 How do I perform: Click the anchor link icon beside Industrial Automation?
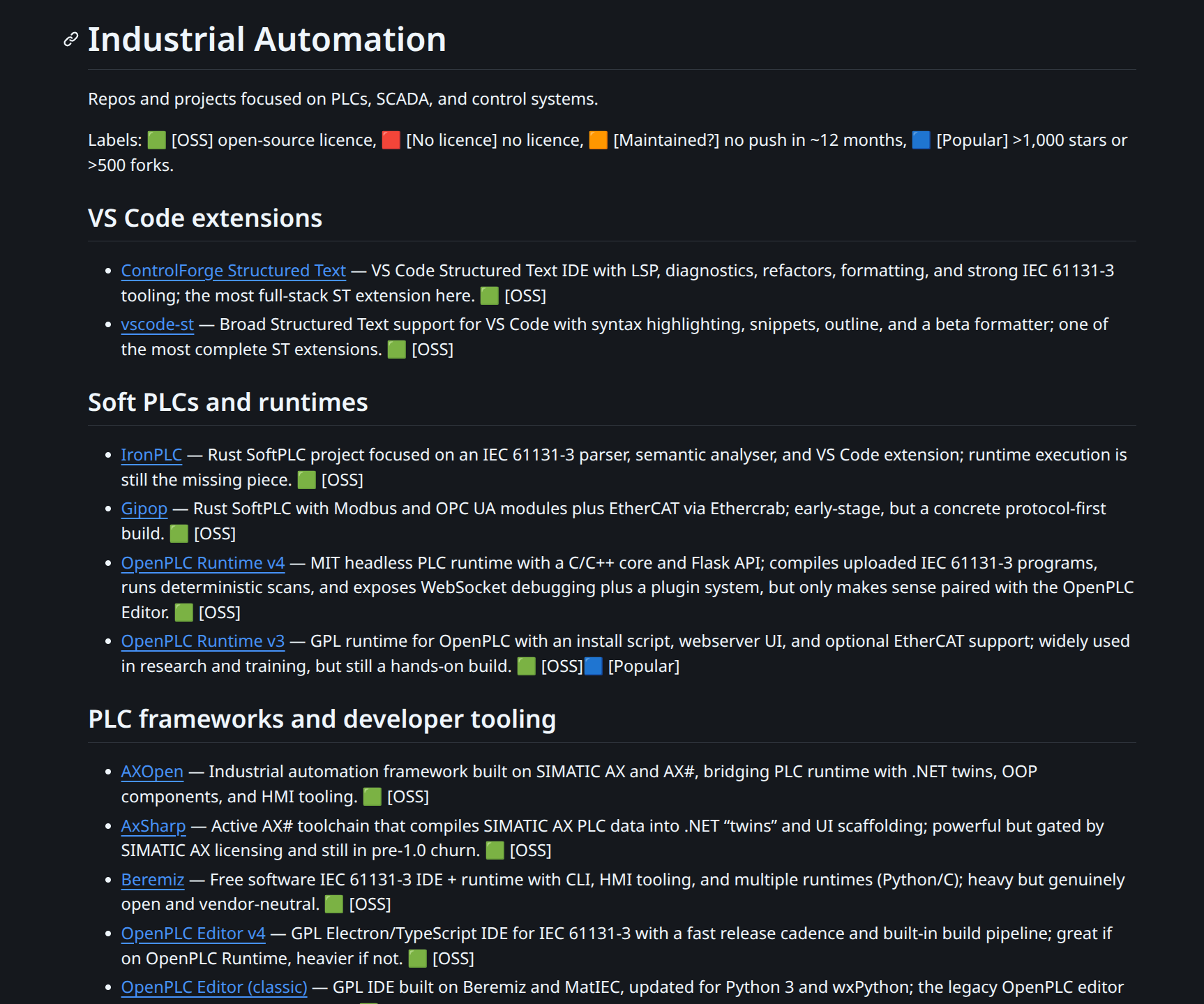(69, 40)
